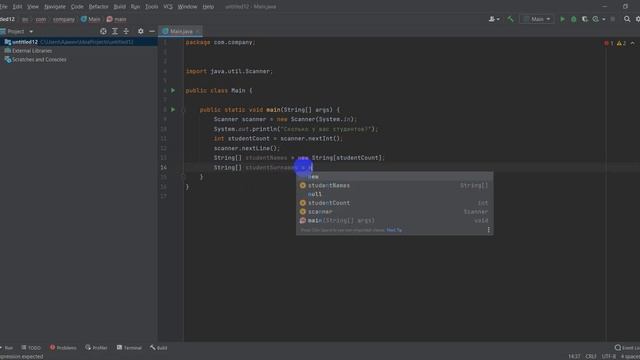The image size is (640, 360).
Task: Expand the inspections widget arrow in editor
Action: (x=632, y=43)
